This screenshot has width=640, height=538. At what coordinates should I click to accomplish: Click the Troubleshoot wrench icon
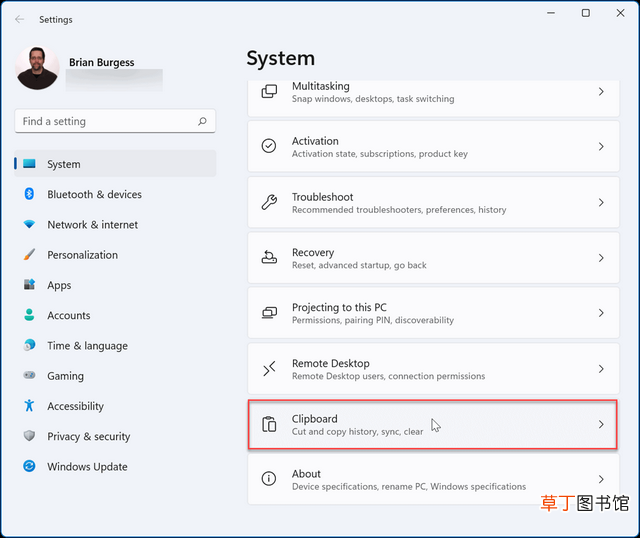click(x=269, y=202)
